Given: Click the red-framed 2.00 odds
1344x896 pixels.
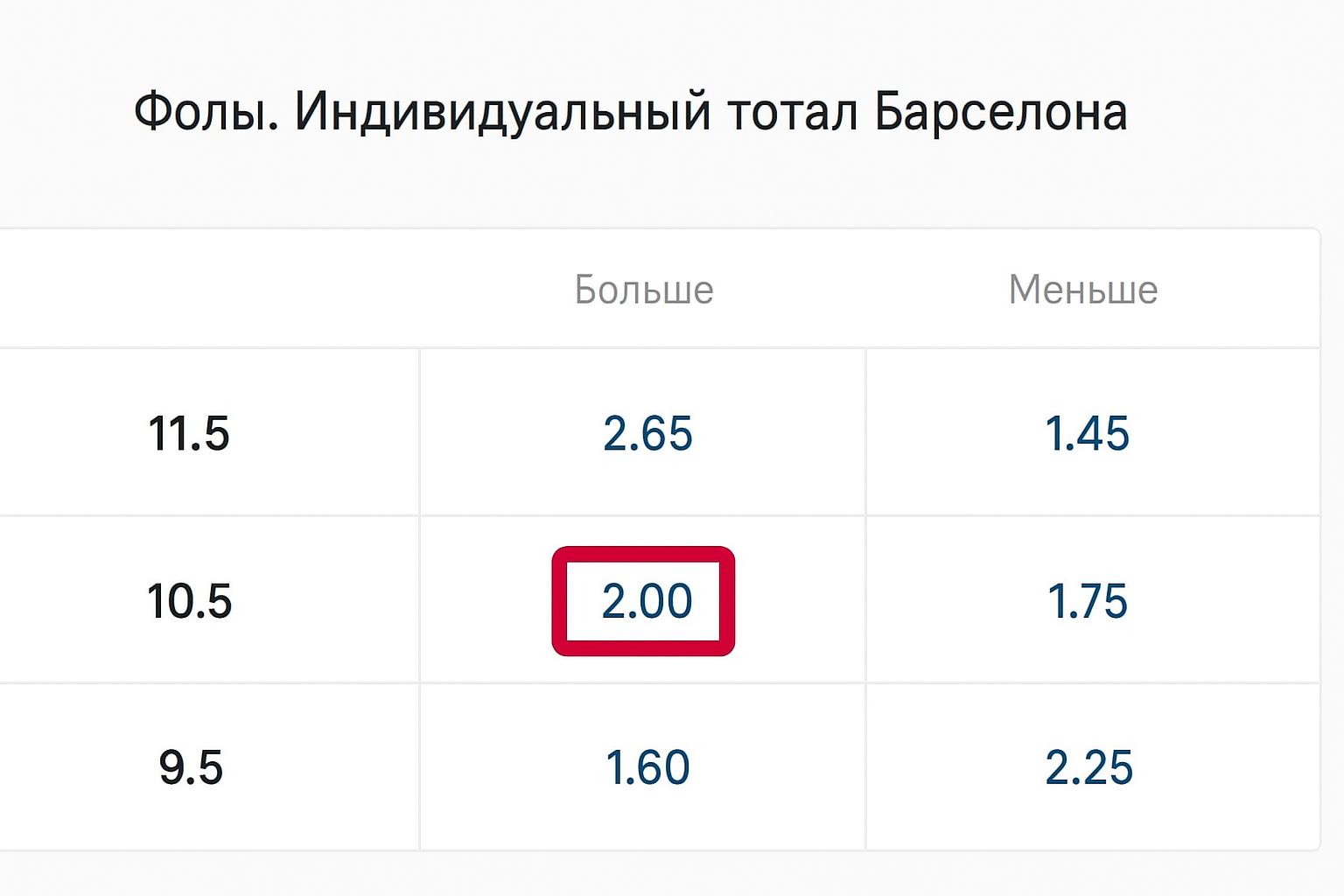Looking at the screenshot, I should (646, 601).
